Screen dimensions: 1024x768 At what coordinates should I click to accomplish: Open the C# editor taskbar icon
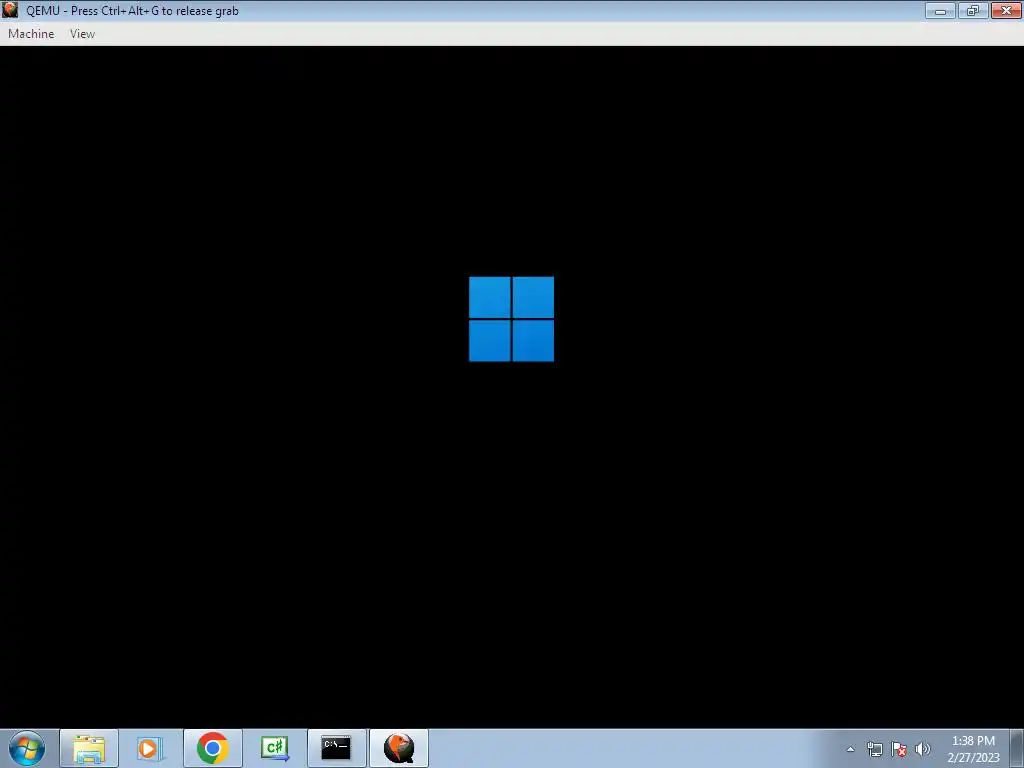(274, 748)
